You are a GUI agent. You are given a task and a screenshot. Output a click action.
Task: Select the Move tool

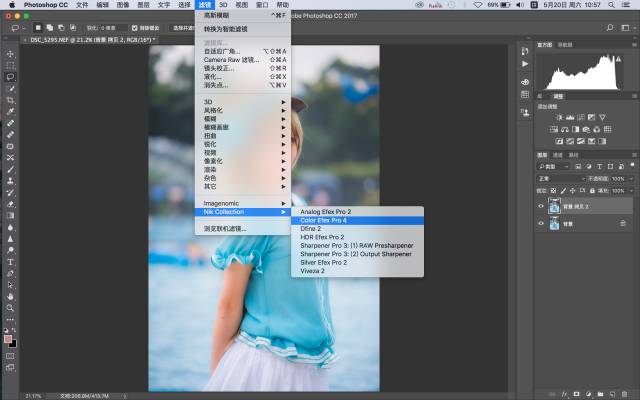[10, 53]
